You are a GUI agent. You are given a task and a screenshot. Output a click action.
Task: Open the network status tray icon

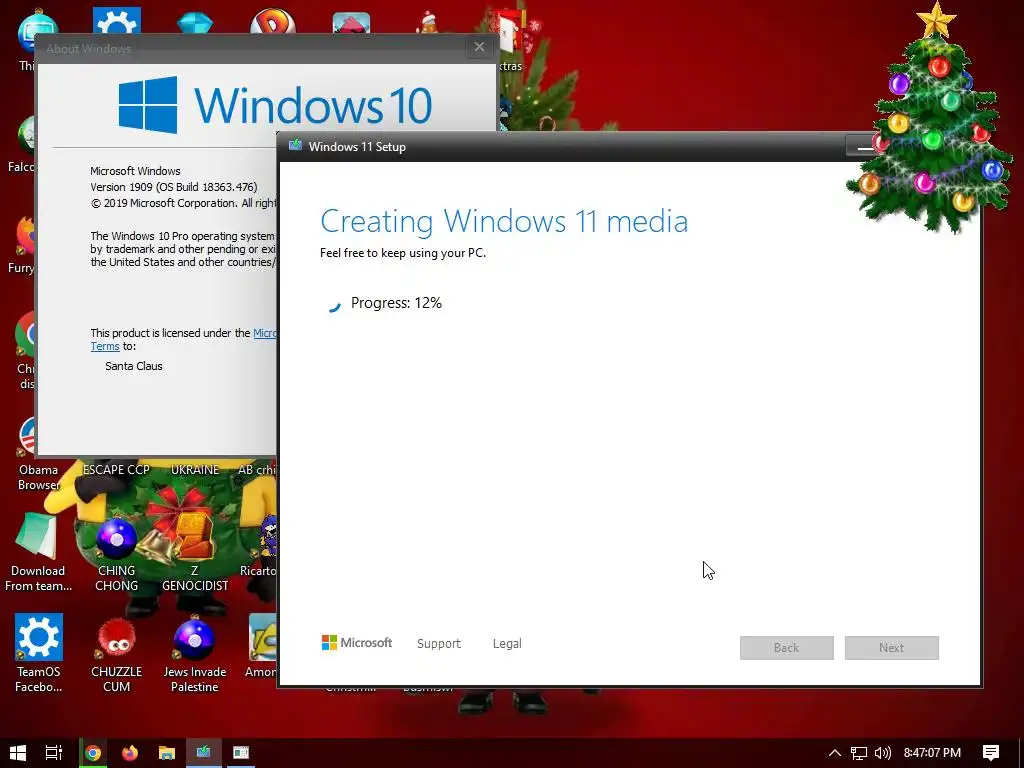point(859,753)
